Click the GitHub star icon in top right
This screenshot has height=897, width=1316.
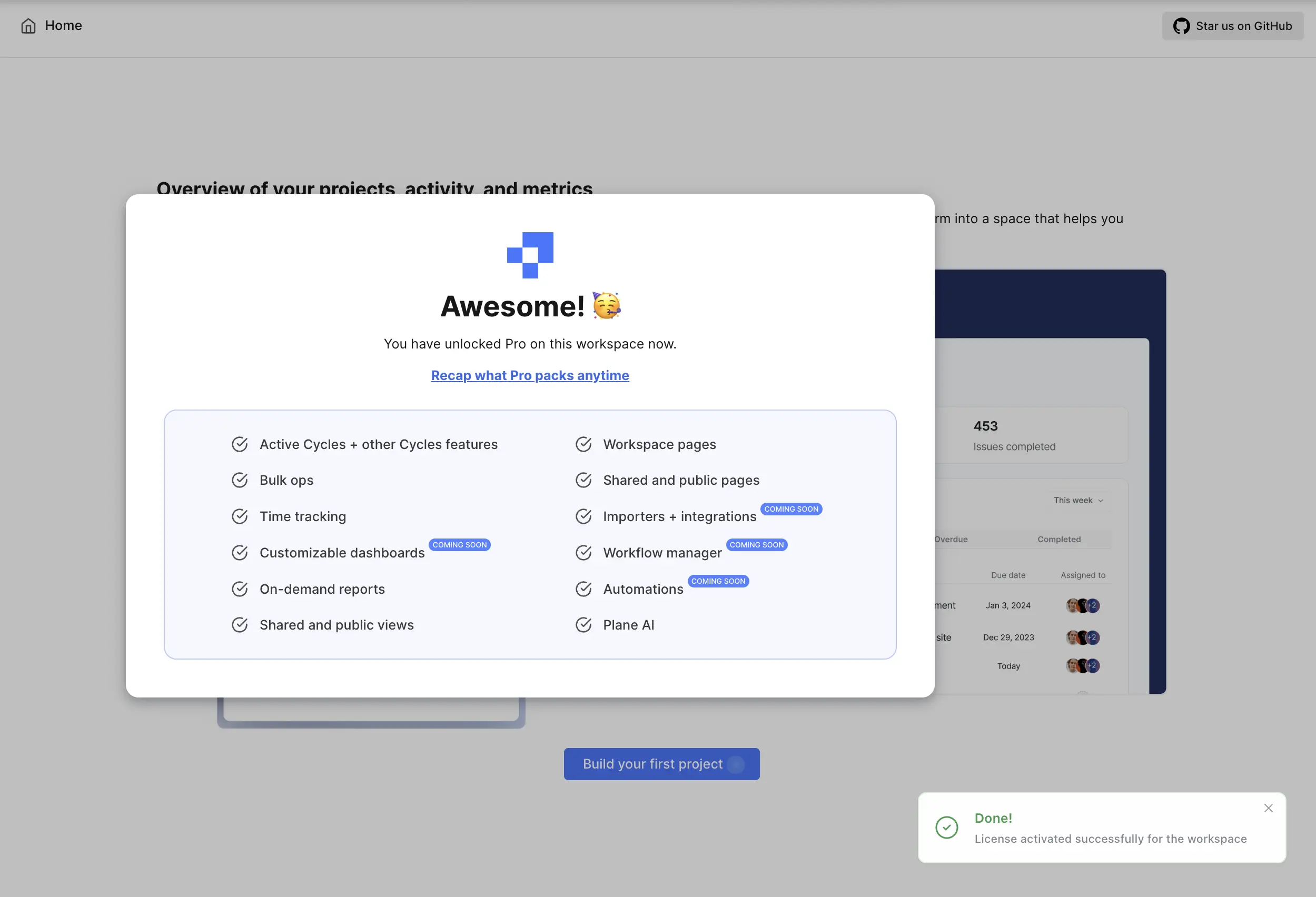(1181, 25)
